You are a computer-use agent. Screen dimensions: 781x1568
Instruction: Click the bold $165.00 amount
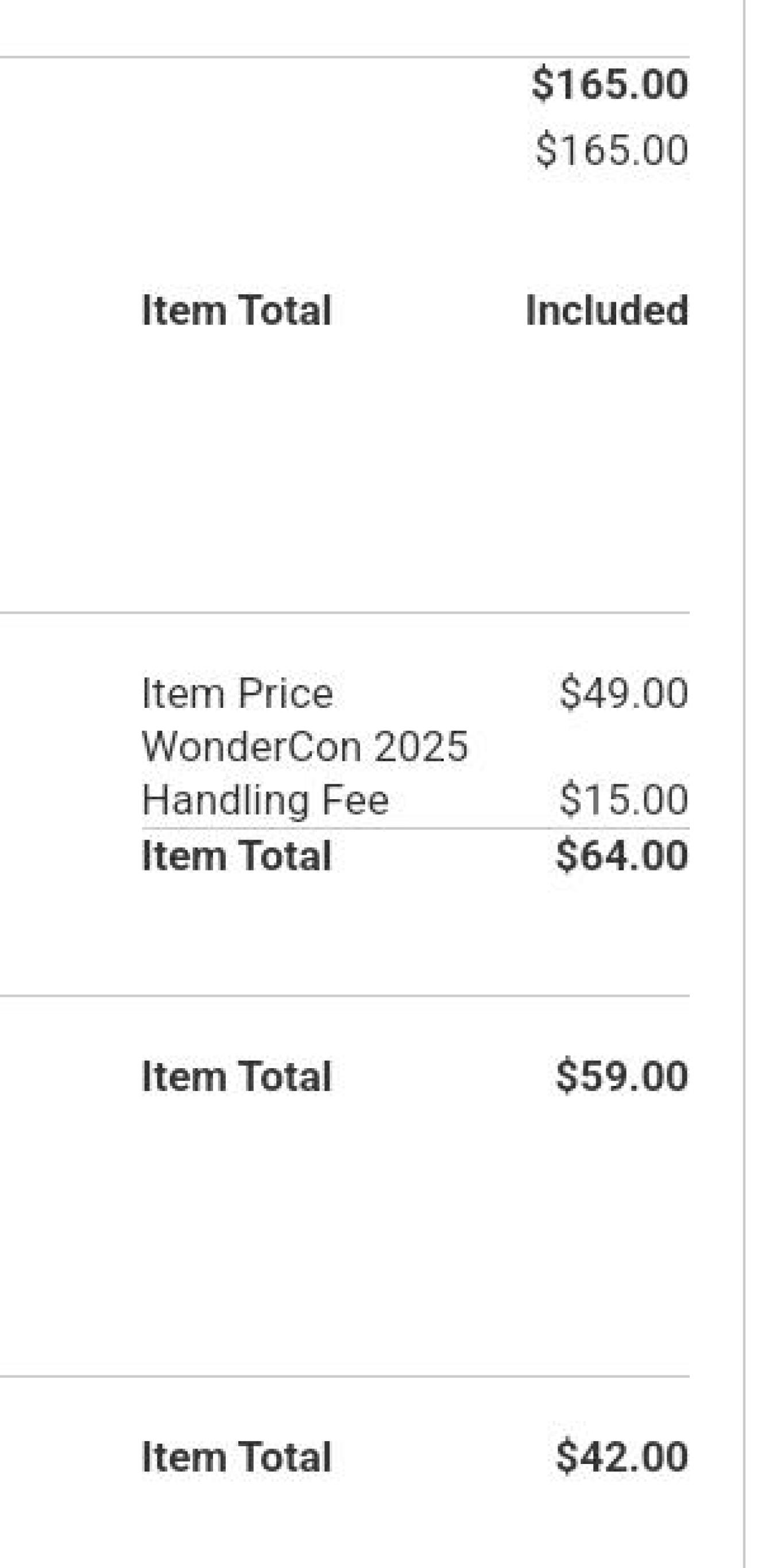609,84
